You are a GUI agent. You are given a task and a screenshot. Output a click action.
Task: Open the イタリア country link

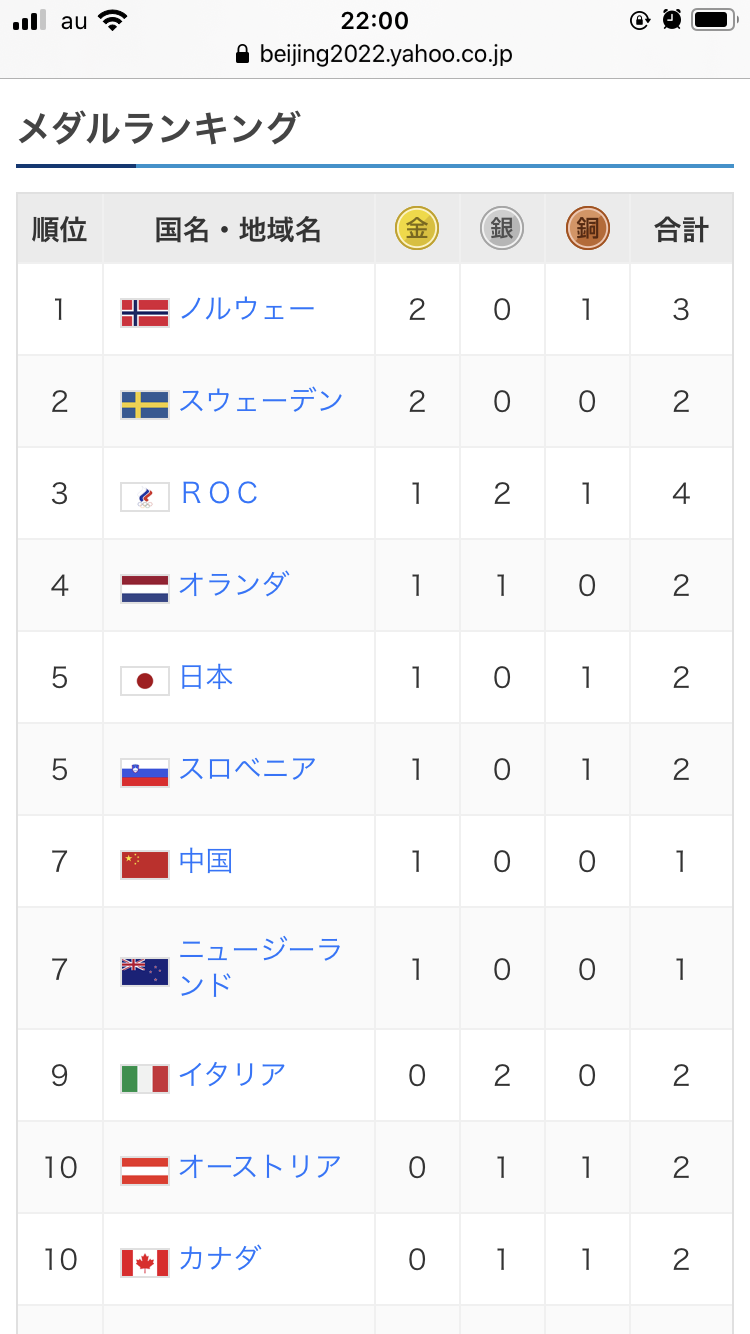coord(233,1075)
